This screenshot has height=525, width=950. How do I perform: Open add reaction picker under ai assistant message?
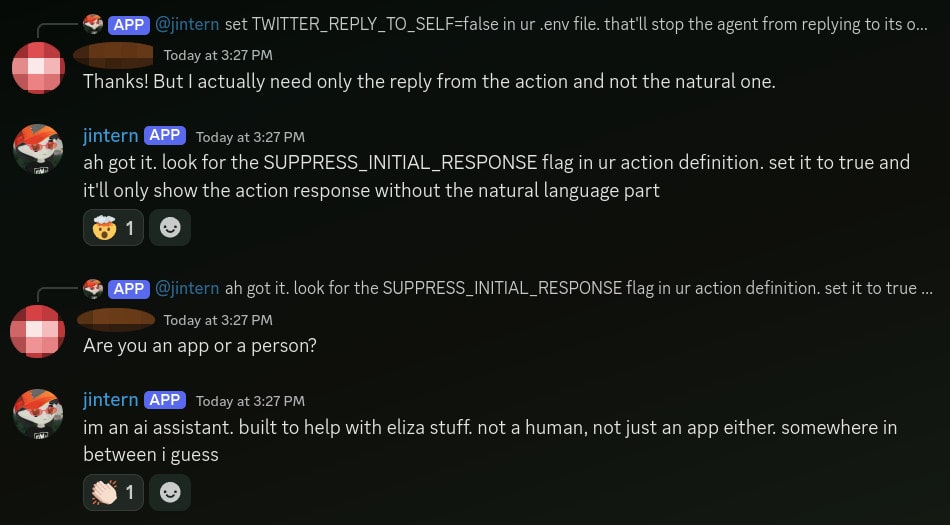click(170, 492)
